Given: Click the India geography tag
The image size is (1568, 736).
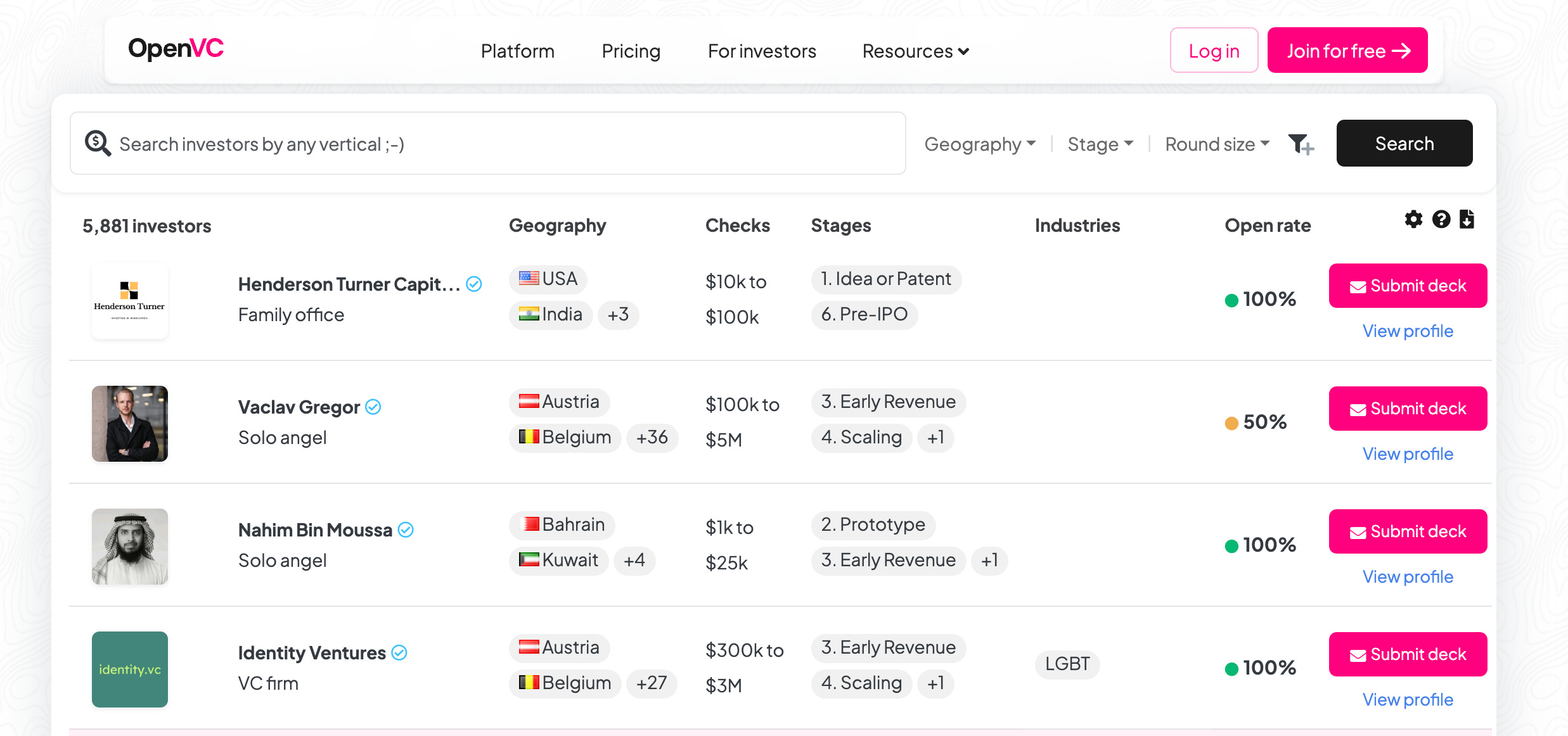Looking at the screenshot, I should click(551, 315).
